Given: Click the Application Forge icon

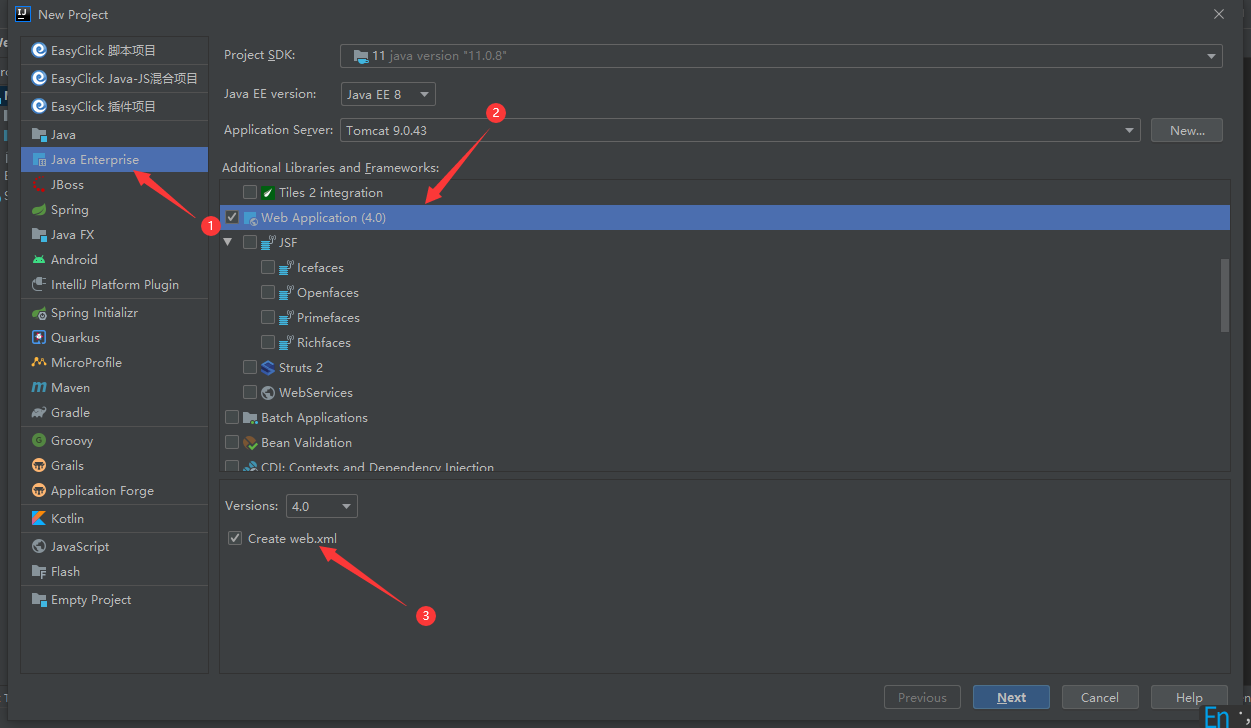Looking at the screenshot, I should [39, 491].
